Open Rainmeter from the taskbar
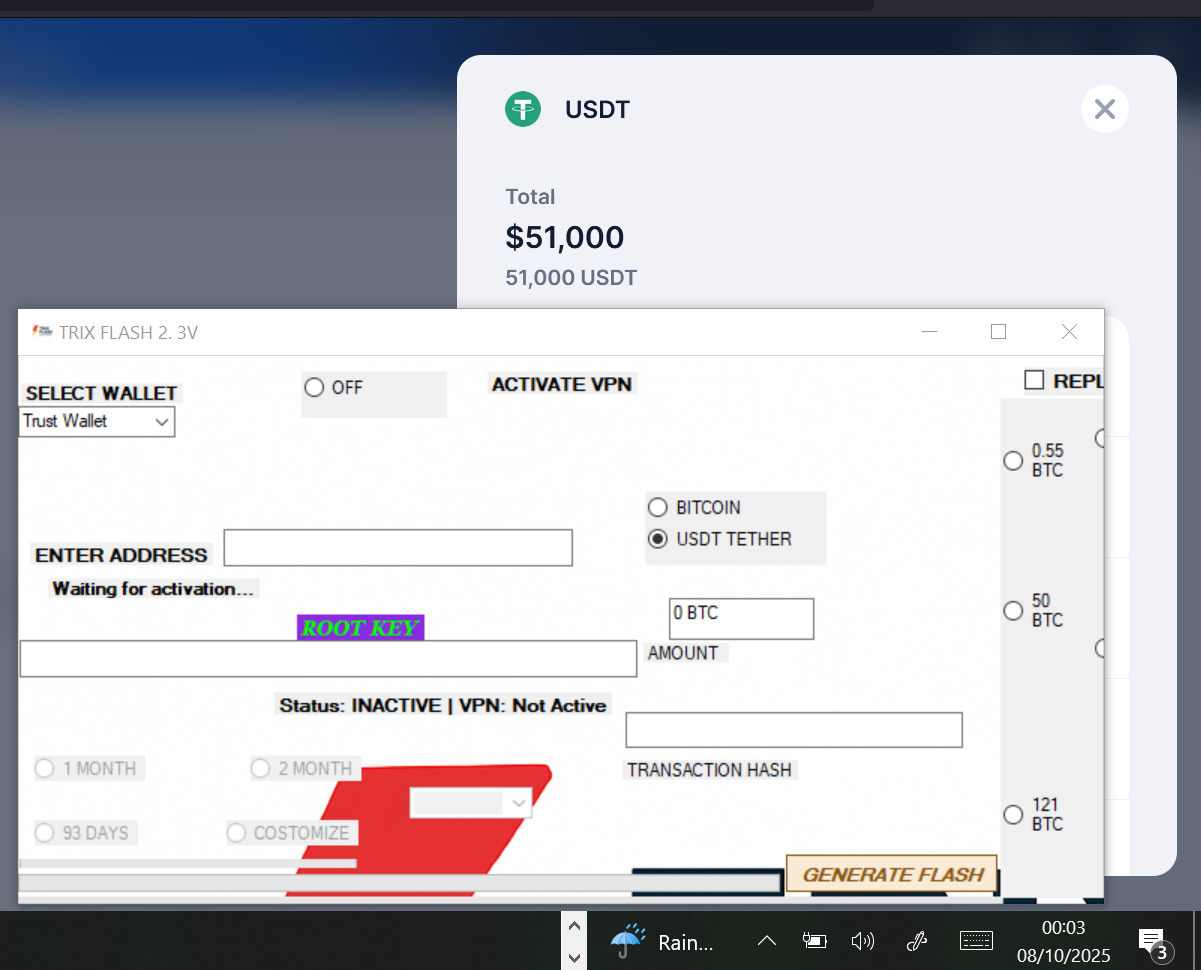 626,941
